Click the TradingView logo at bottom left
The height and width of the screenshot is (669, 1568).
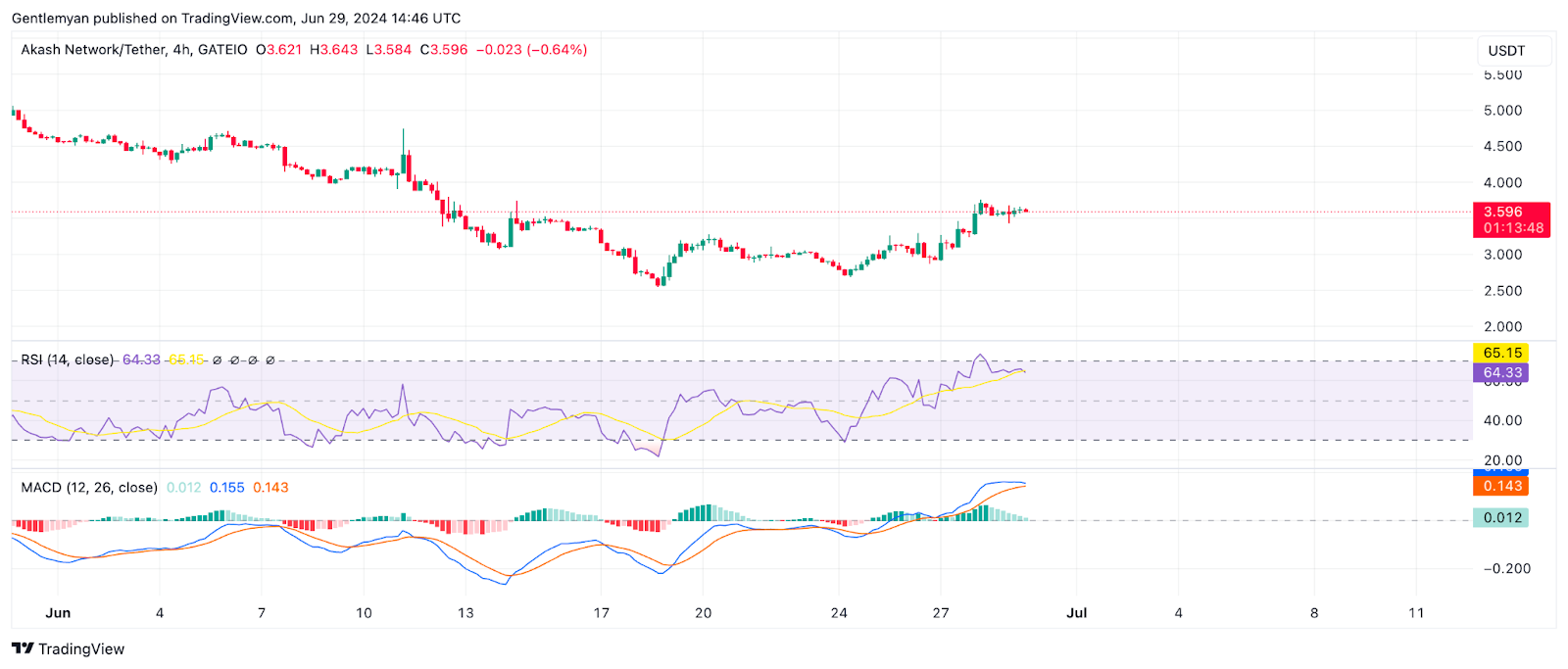click(69, 648)
